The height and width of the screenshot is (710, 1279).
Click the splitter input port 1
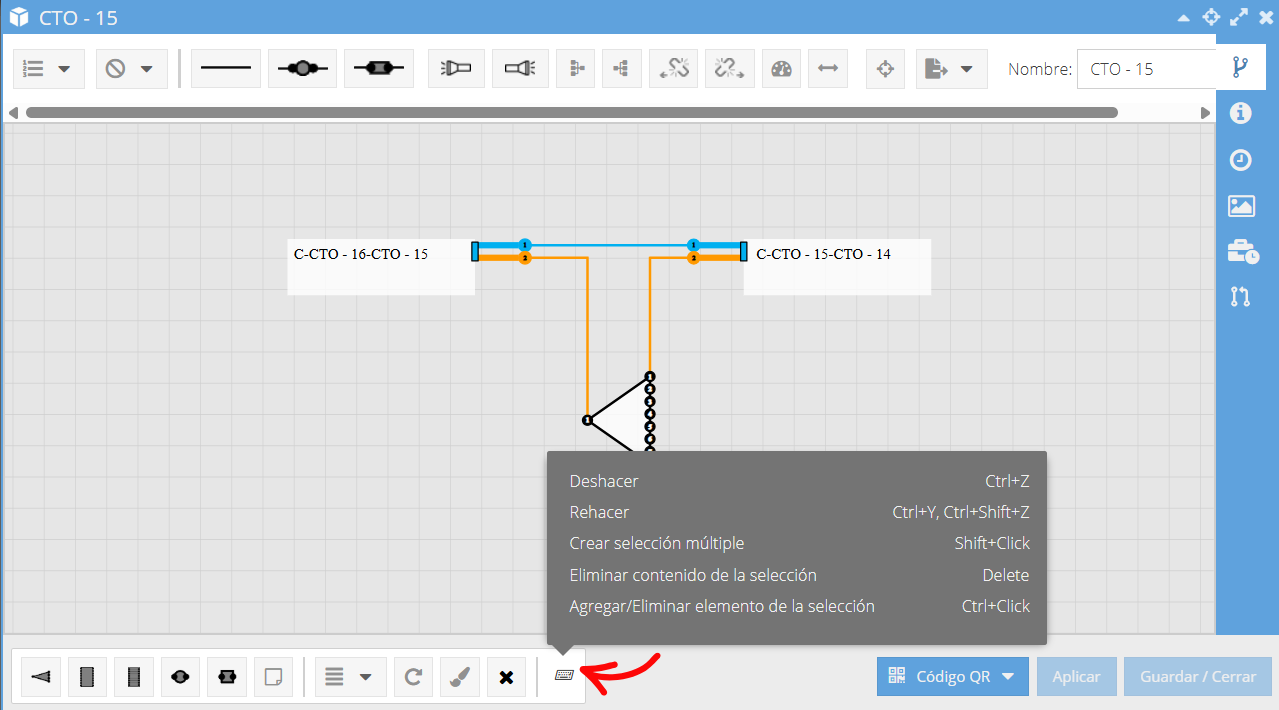[588, 420]
